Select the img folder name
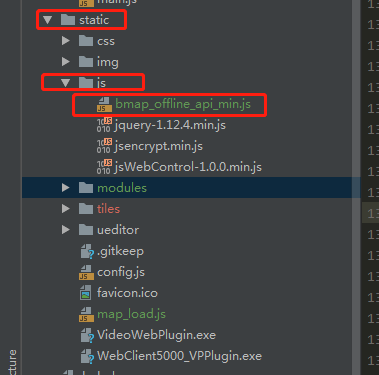 pos(108,62)
